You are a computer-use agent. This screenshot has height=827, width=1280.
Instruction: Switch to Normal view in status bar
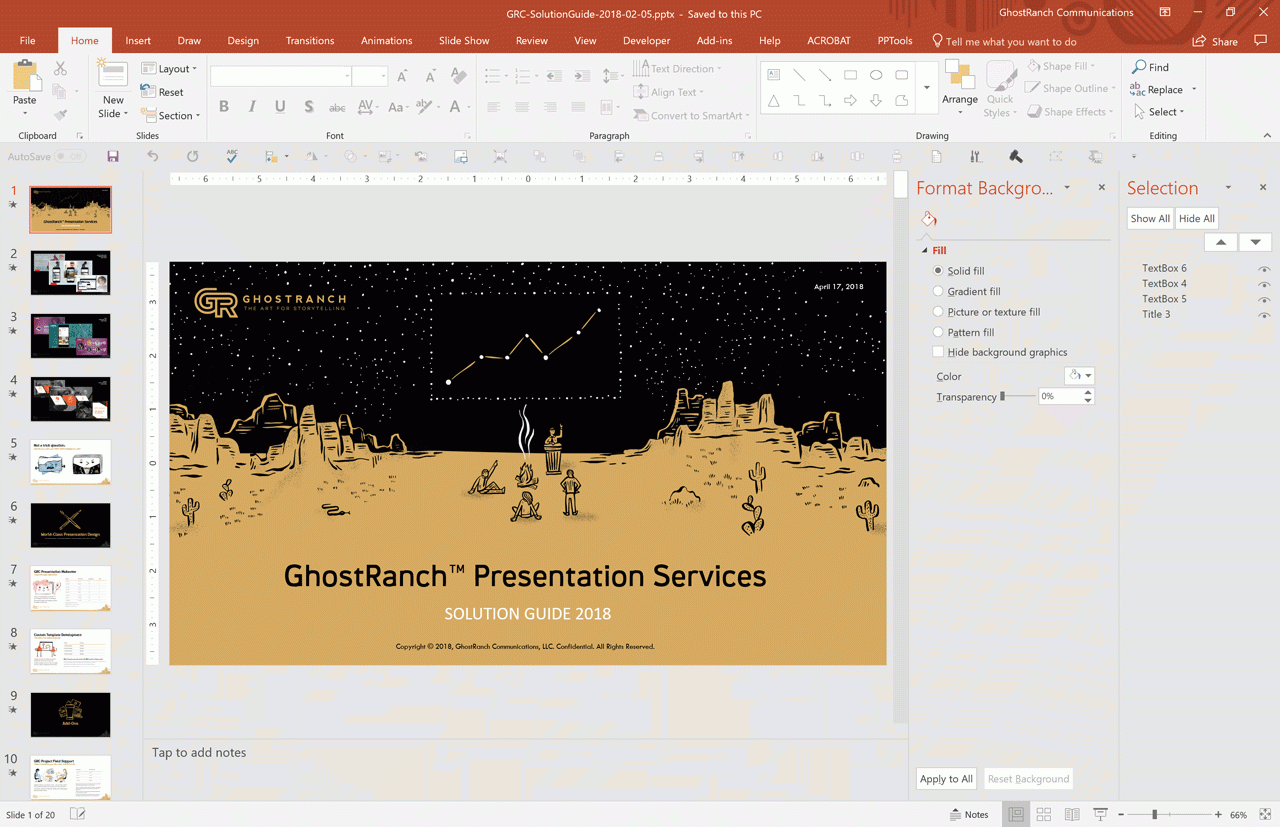(1016, 815)
